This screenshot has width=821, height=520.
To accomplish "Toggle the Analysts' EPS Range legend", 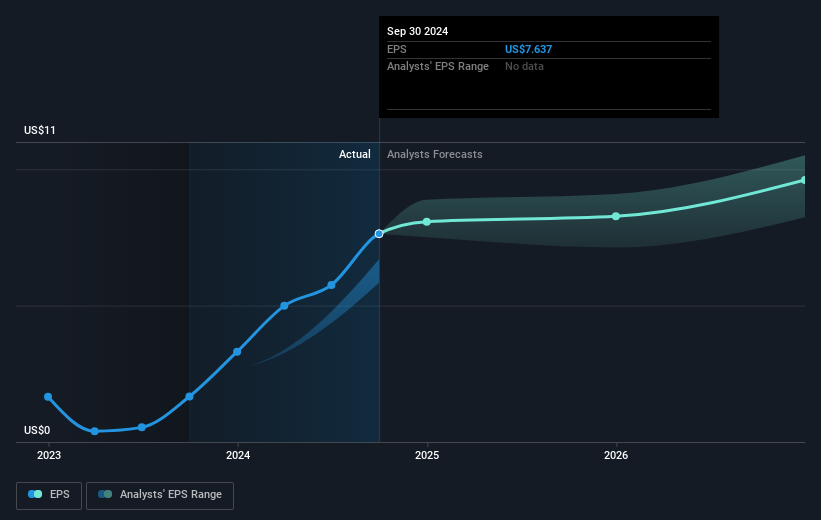I will (160, 495).
